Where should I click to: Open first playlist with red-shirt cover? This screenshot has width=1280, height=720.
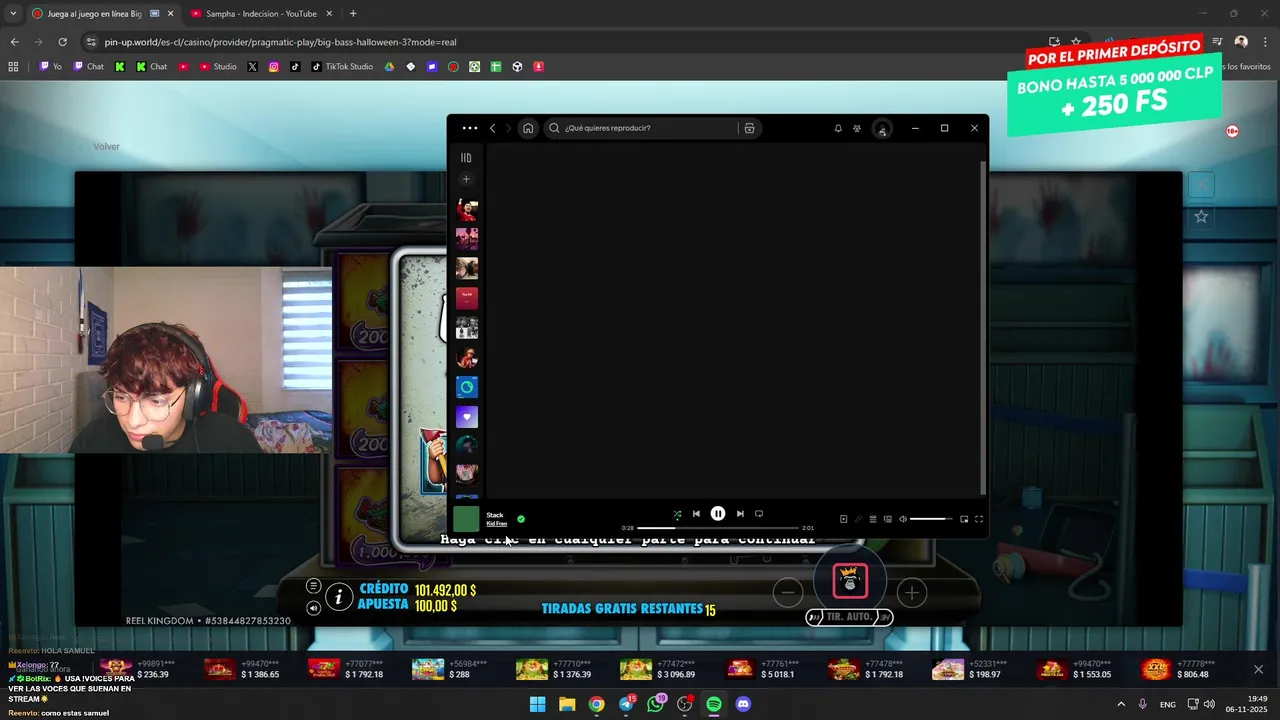click(x=467, y=209)
